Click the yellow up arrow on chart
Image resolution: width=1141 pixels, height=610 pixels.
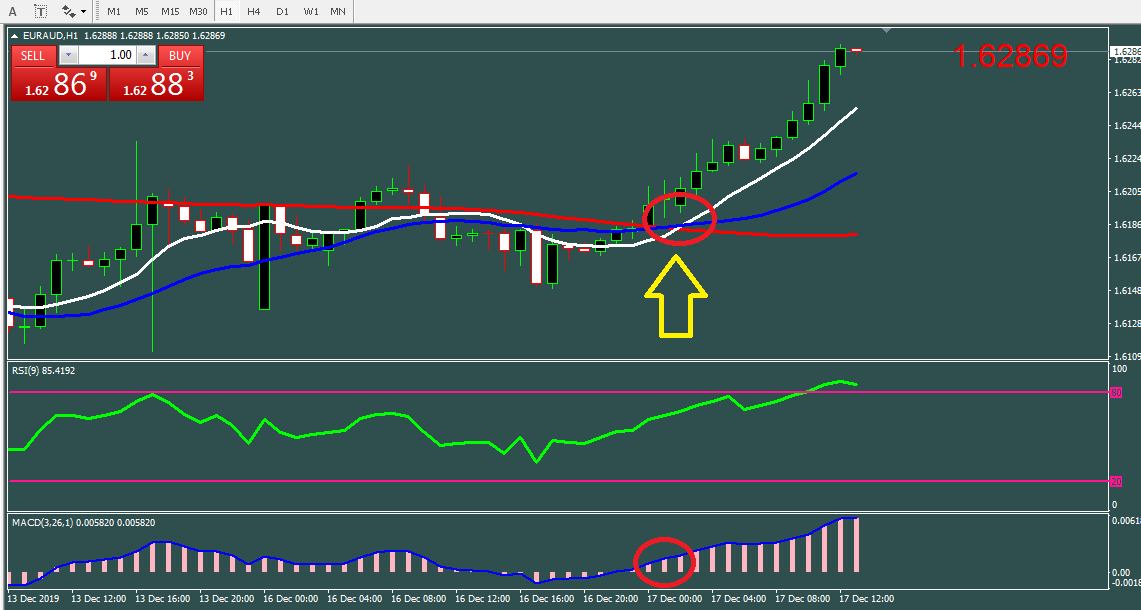[x=675, y=296]
